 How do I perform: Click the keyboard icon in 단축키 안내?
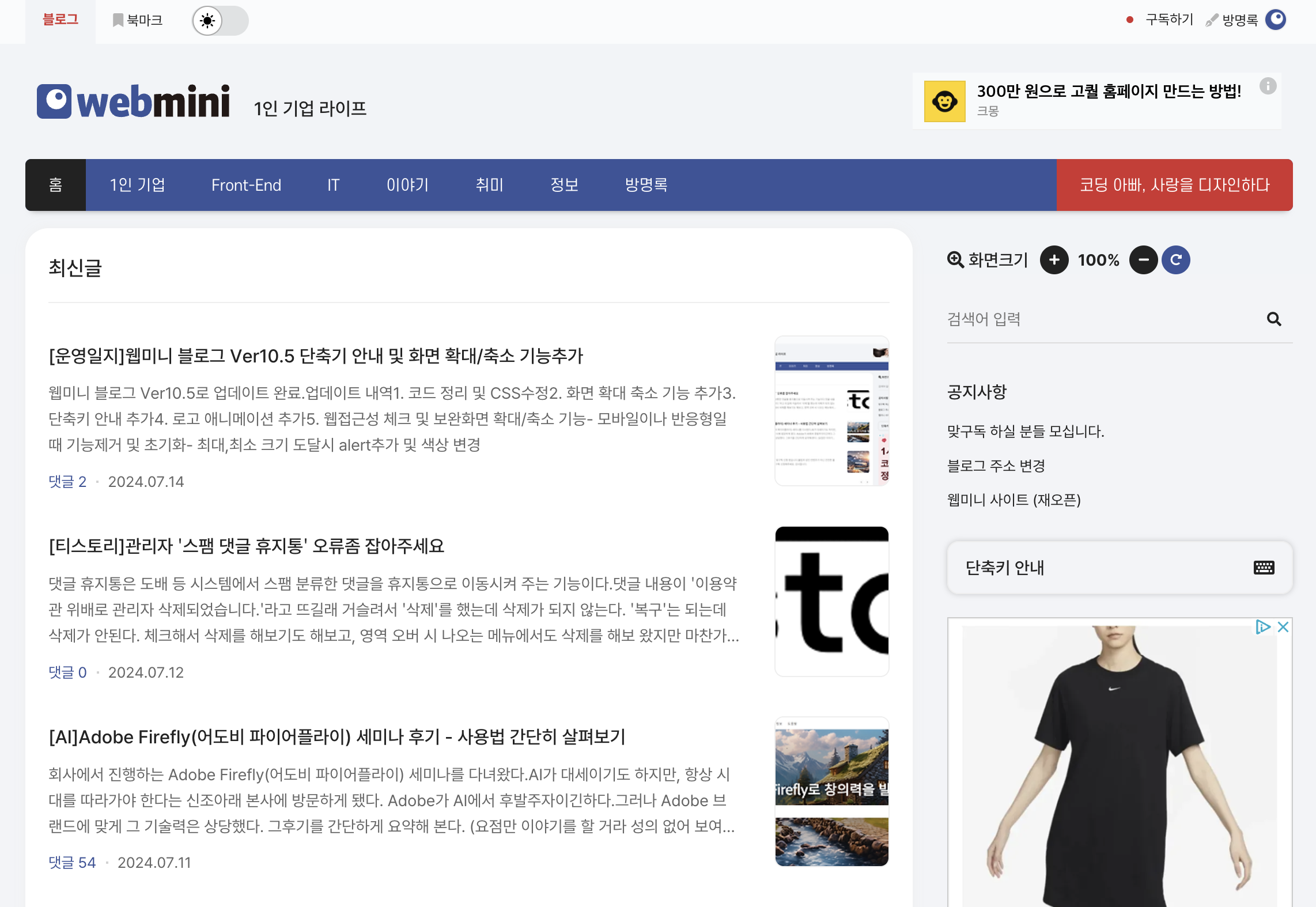pyautogui.click(x=1264, y=568)
